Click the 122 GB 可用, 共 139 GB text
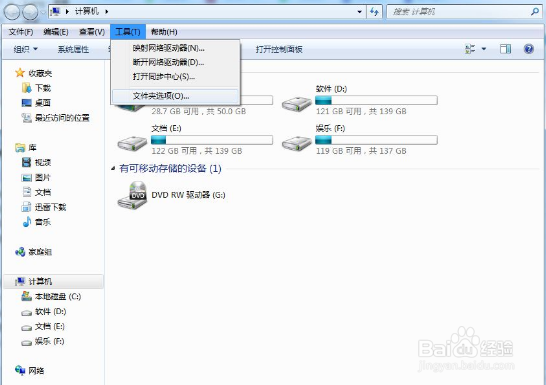This screenshot has width=546, height=385. (197, 151)
